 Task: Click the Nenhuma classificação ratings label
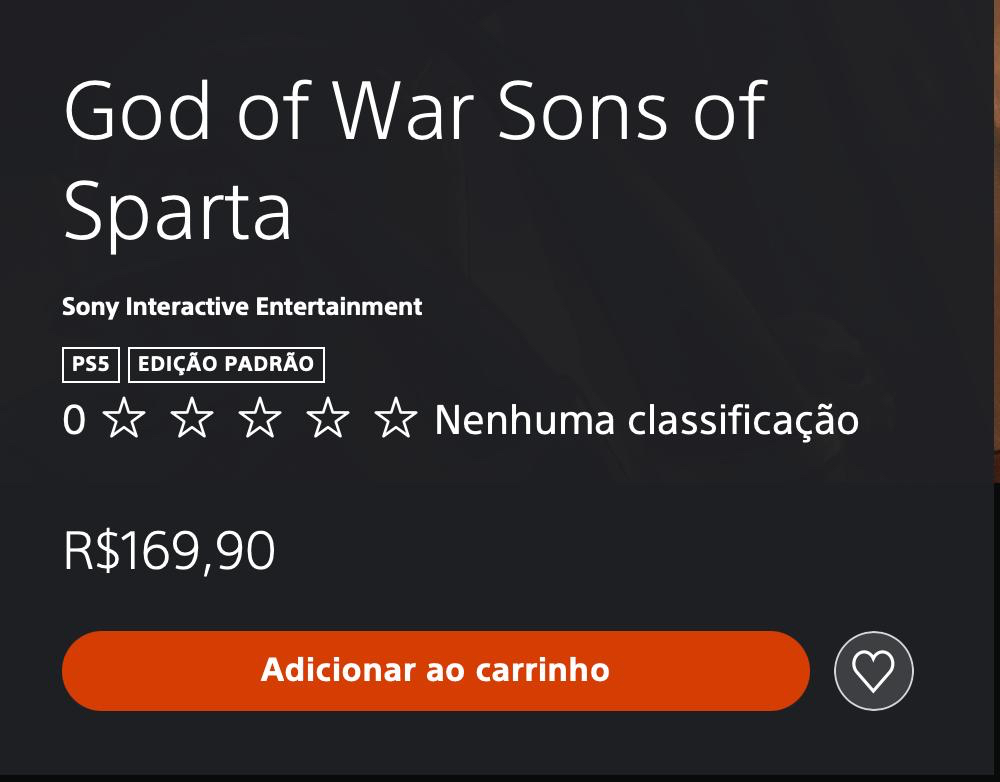646,420
